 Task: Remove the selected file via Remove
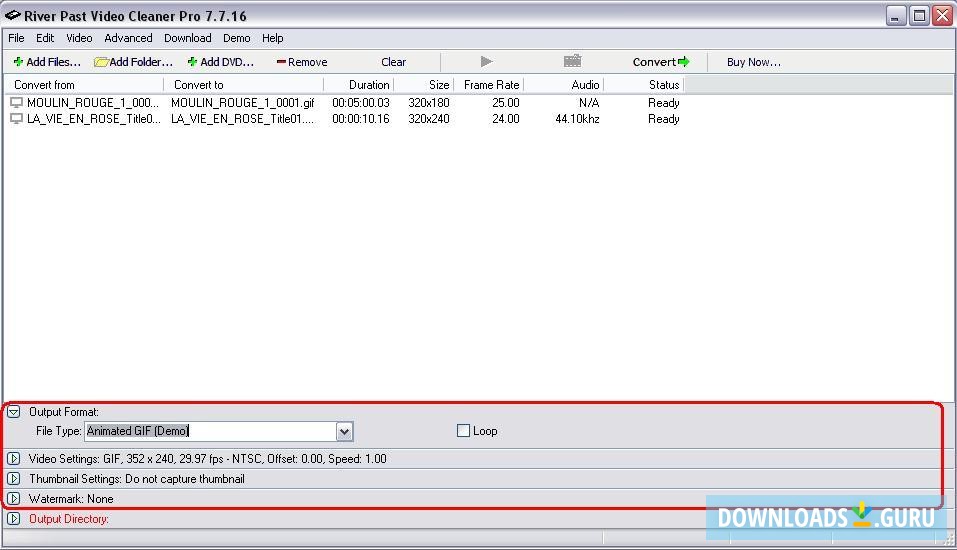pos(302,62)
